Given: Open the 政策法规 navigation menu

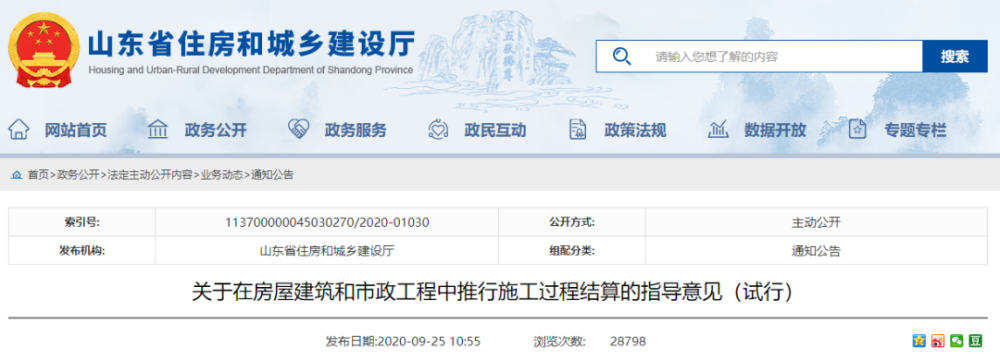Looking at the screenshot, I should [635, 131].
